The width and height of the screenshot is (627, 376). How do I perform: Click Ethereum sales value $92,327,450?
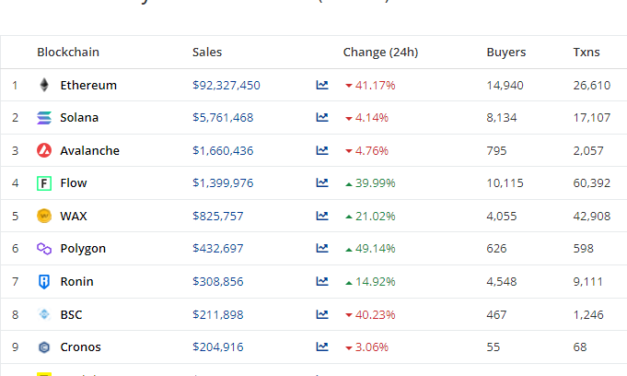pos(226,85)
